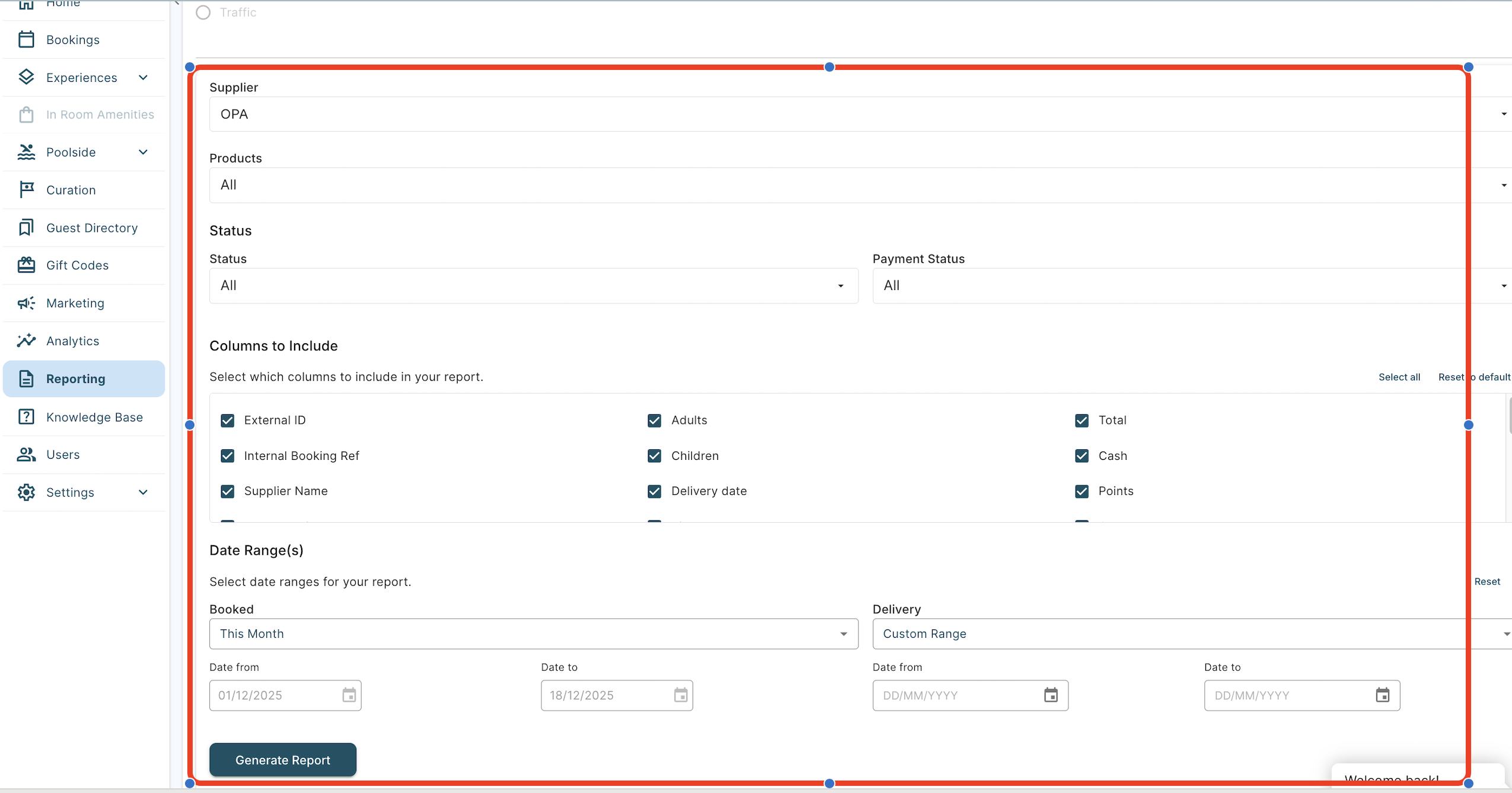Open calendar picker for Delivery Date to
1512x793 pixels.
point(1382,695)
